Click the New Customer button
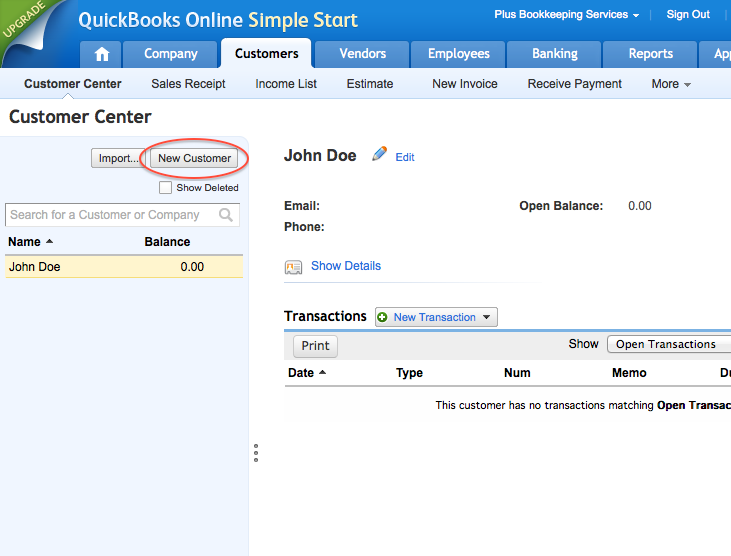Viewport: 731px width, 556px height. coord(194,158)
